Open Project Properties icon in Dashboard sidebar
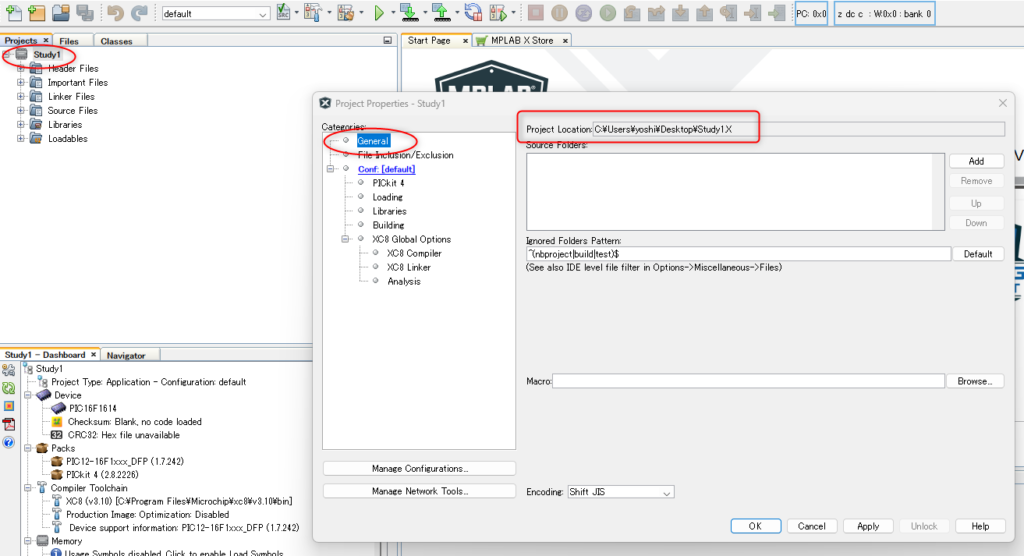Image resolution: width=1024 pixels, height=556 pixels. pos(9,370)
